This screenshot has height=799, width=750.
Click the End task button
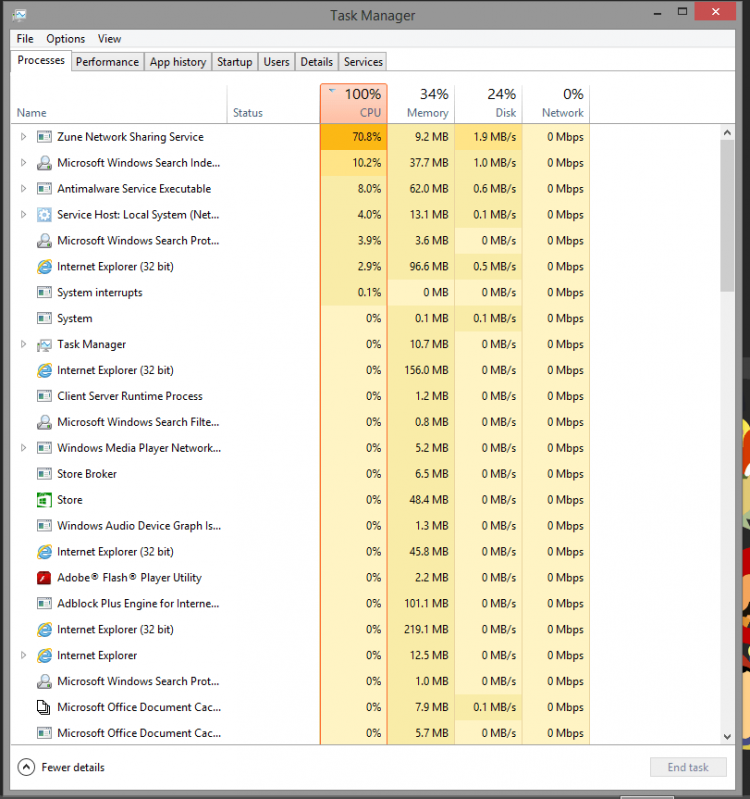pos(688,767)
